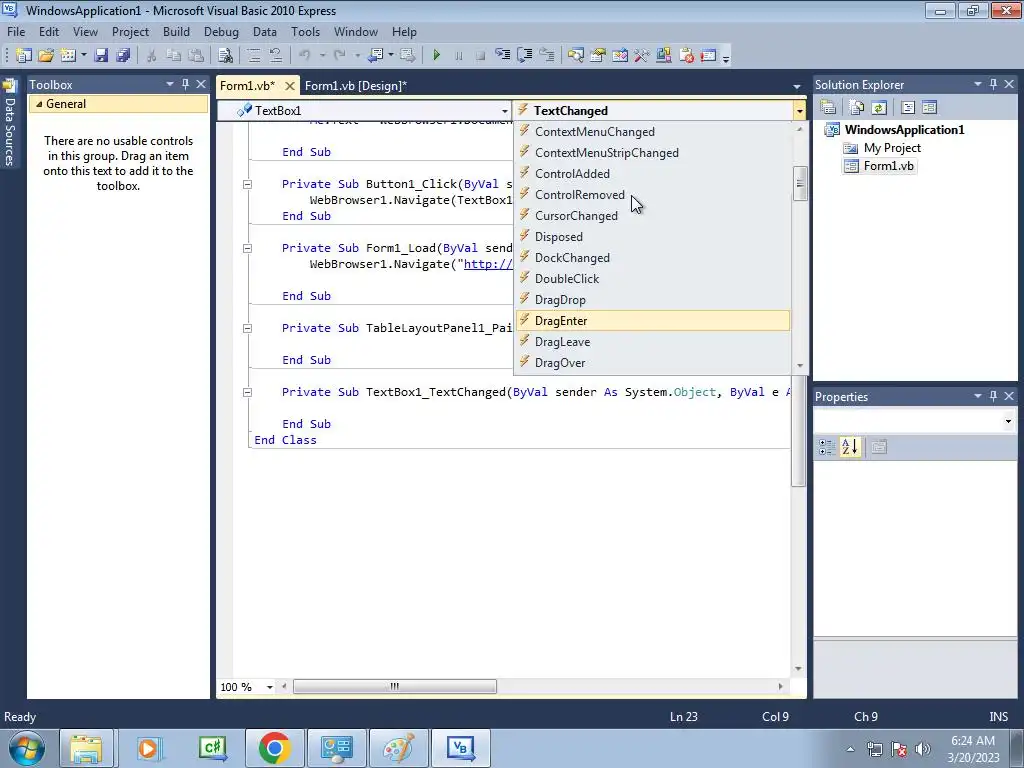The width and height of the screenshot is (1024, 768).
Task: Open the Error List toolbar icon
Action: pos(686,56)
